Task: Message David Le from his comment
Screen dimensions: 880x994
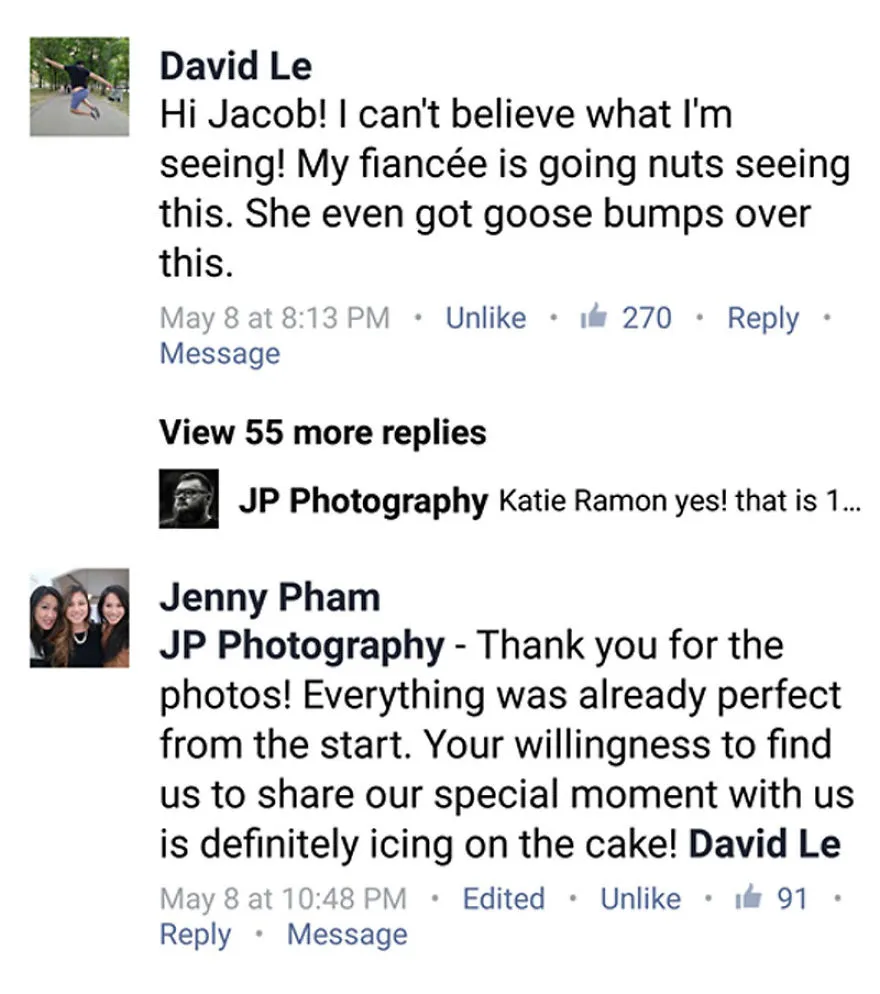Action: [219, 354]
